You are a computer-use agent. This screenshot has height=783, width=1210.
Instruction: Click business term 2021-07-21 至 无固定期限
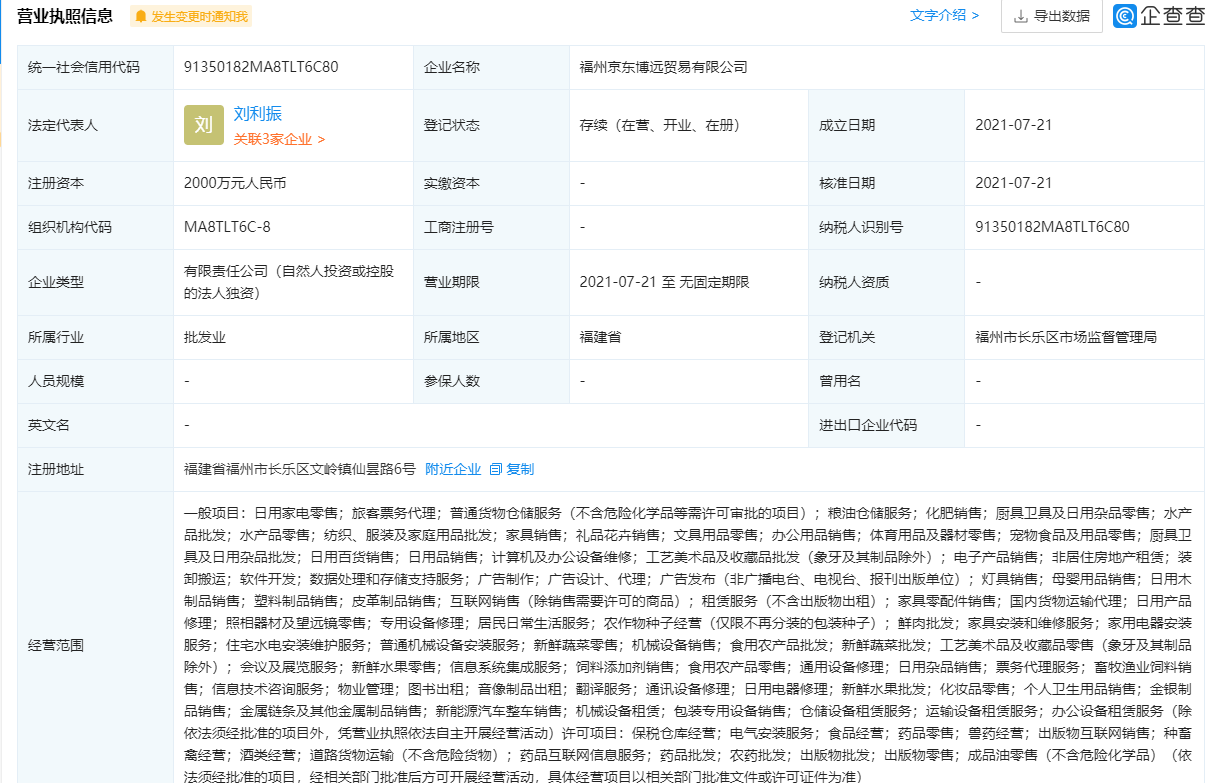click(664, 282)
